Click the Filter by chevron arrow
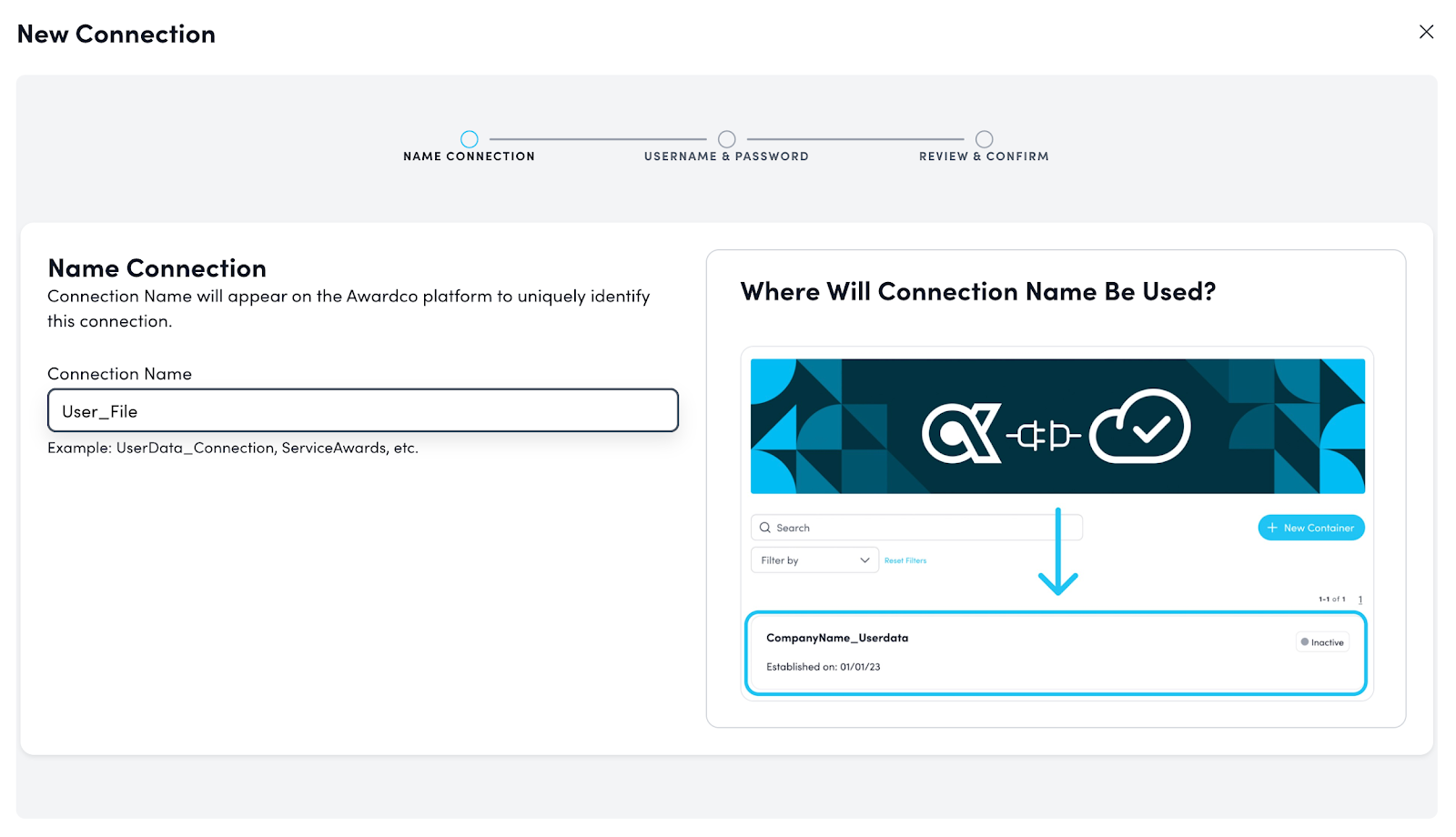1456x837 pixels. 864,560
